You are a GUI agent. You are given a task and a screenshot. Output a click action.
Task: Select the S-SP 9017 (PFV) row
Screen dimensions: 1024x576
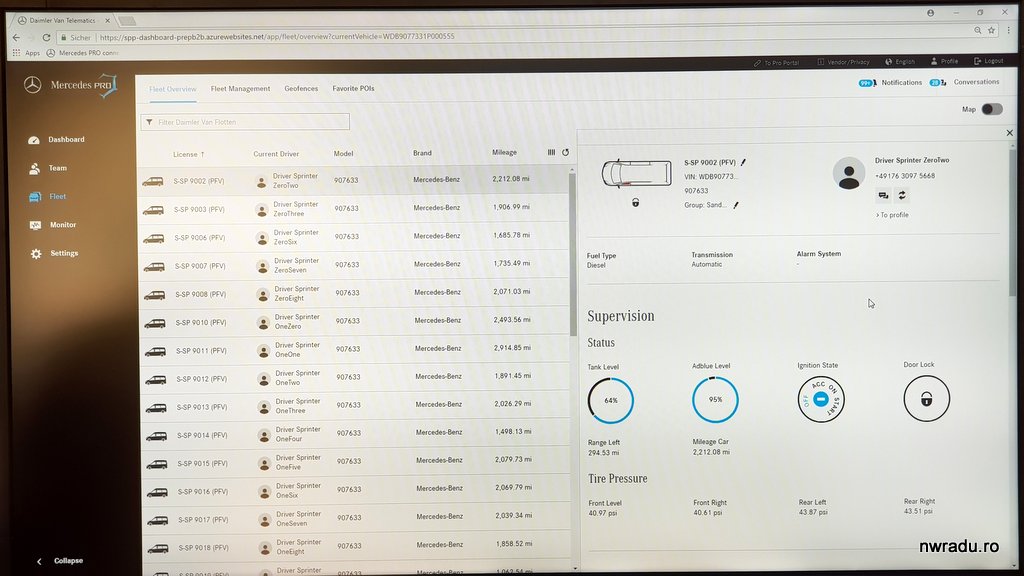[357, 519]
